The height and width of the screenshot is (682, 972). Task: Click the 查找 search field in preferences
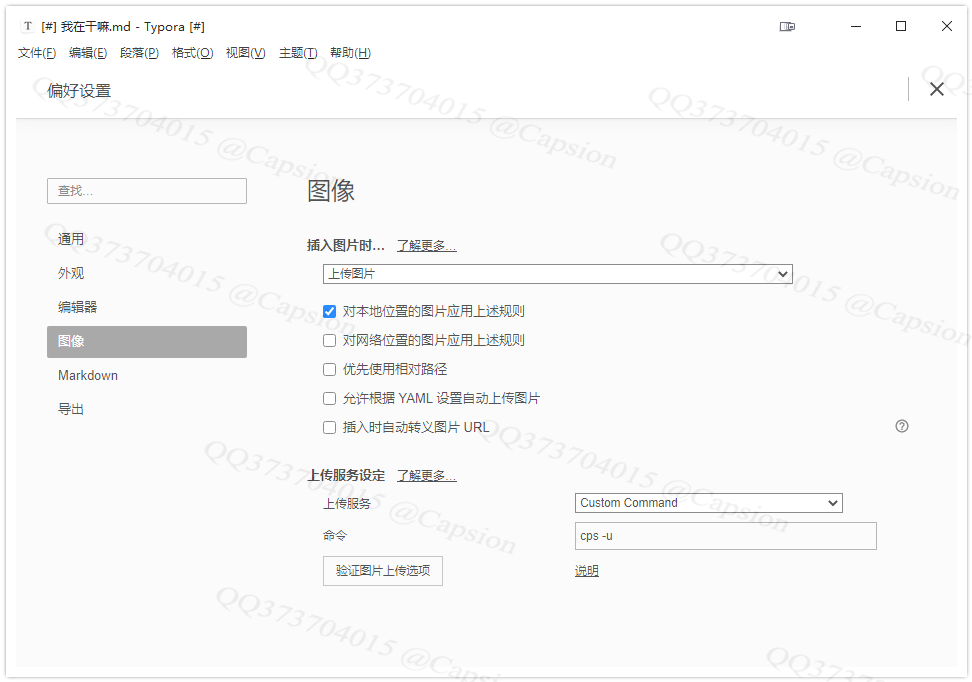pos(147,191)
